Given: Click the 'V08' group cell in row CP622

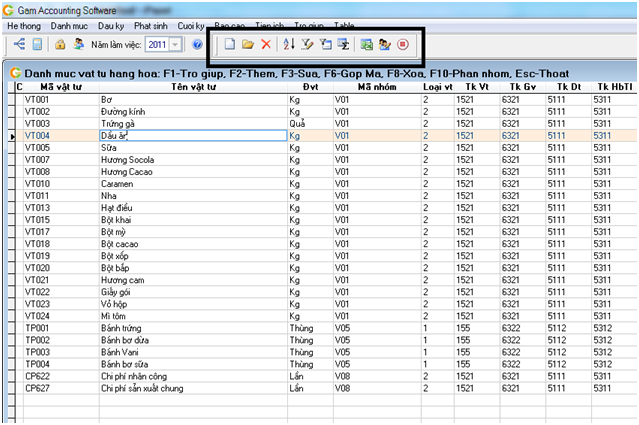Looking at the screenshot, I should coord(377,376).
